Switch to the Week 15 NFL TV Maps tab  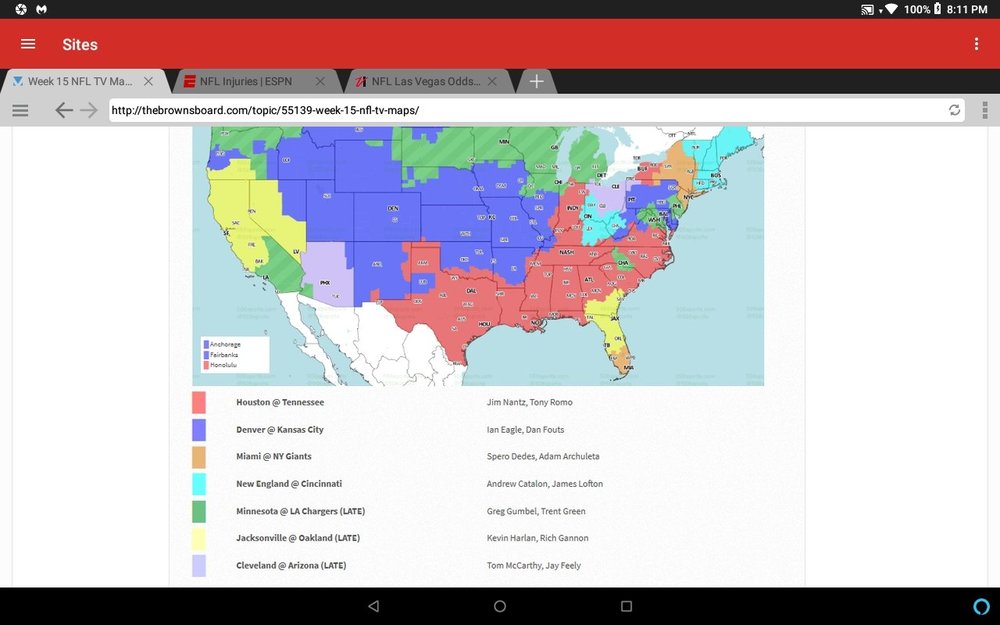(x=83, y=82)
